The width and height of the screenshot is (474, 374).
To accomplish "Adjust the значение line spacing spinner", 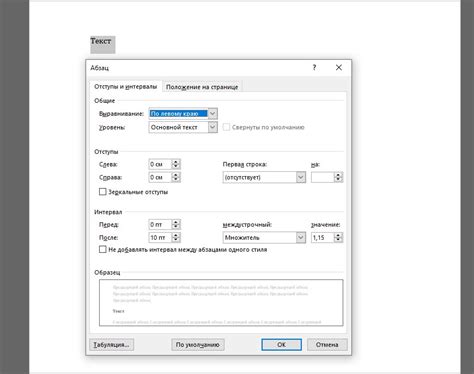I will 338,238.
